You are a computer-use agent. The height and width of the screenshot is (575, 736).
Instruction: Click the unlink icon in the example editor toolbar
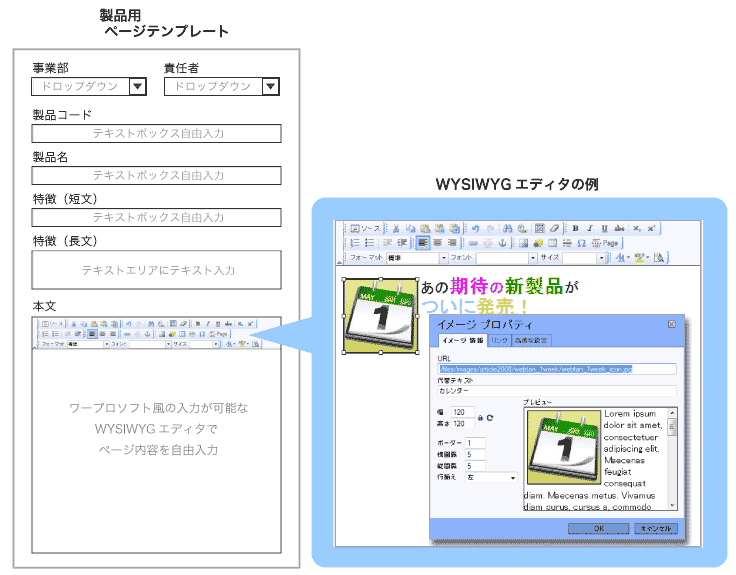coord(488,243)
